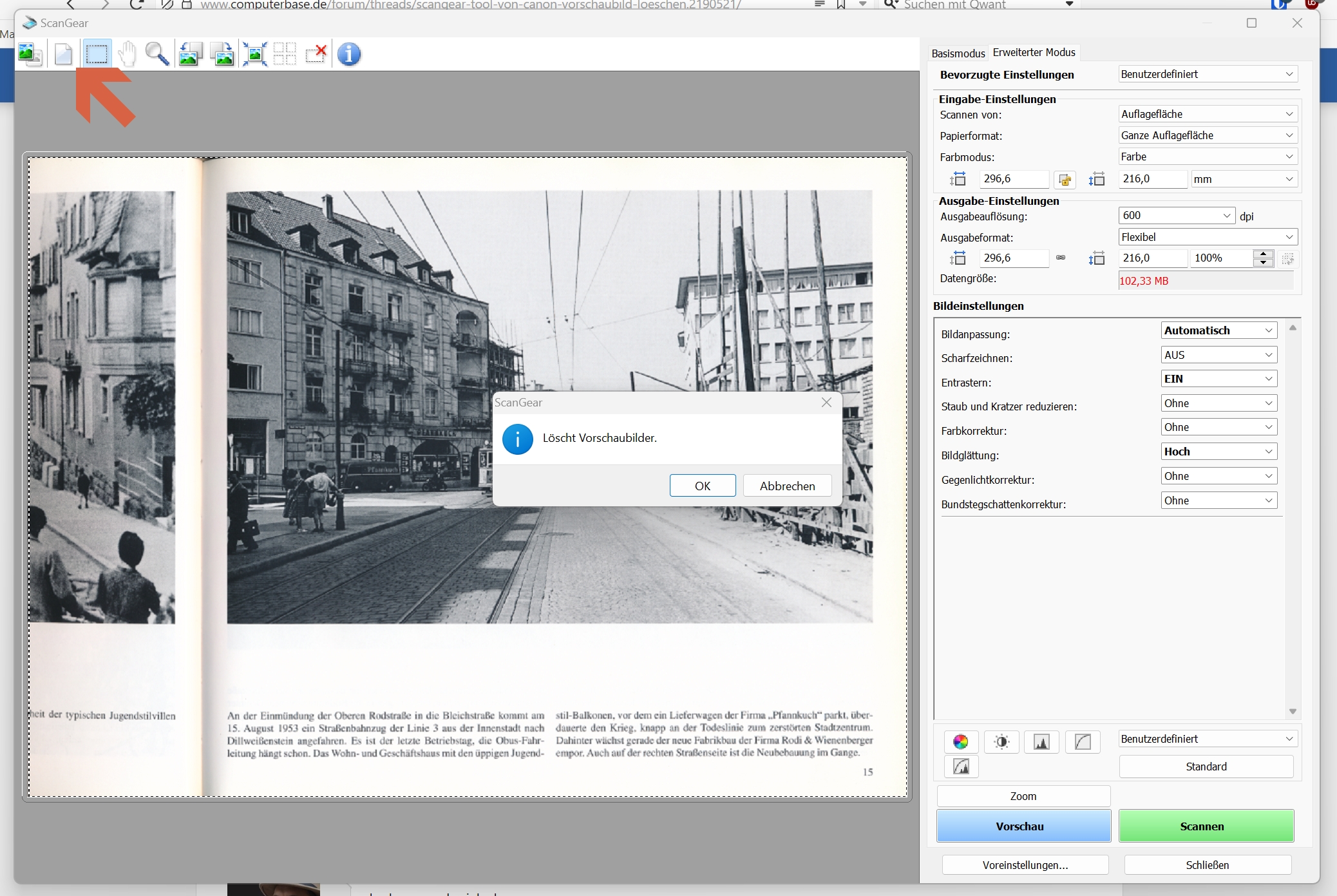This screenshot has height=896, width=1337.
Task: Rotate image left with toolbar icon
Action: pyautogui.click(x=190, y=54)
